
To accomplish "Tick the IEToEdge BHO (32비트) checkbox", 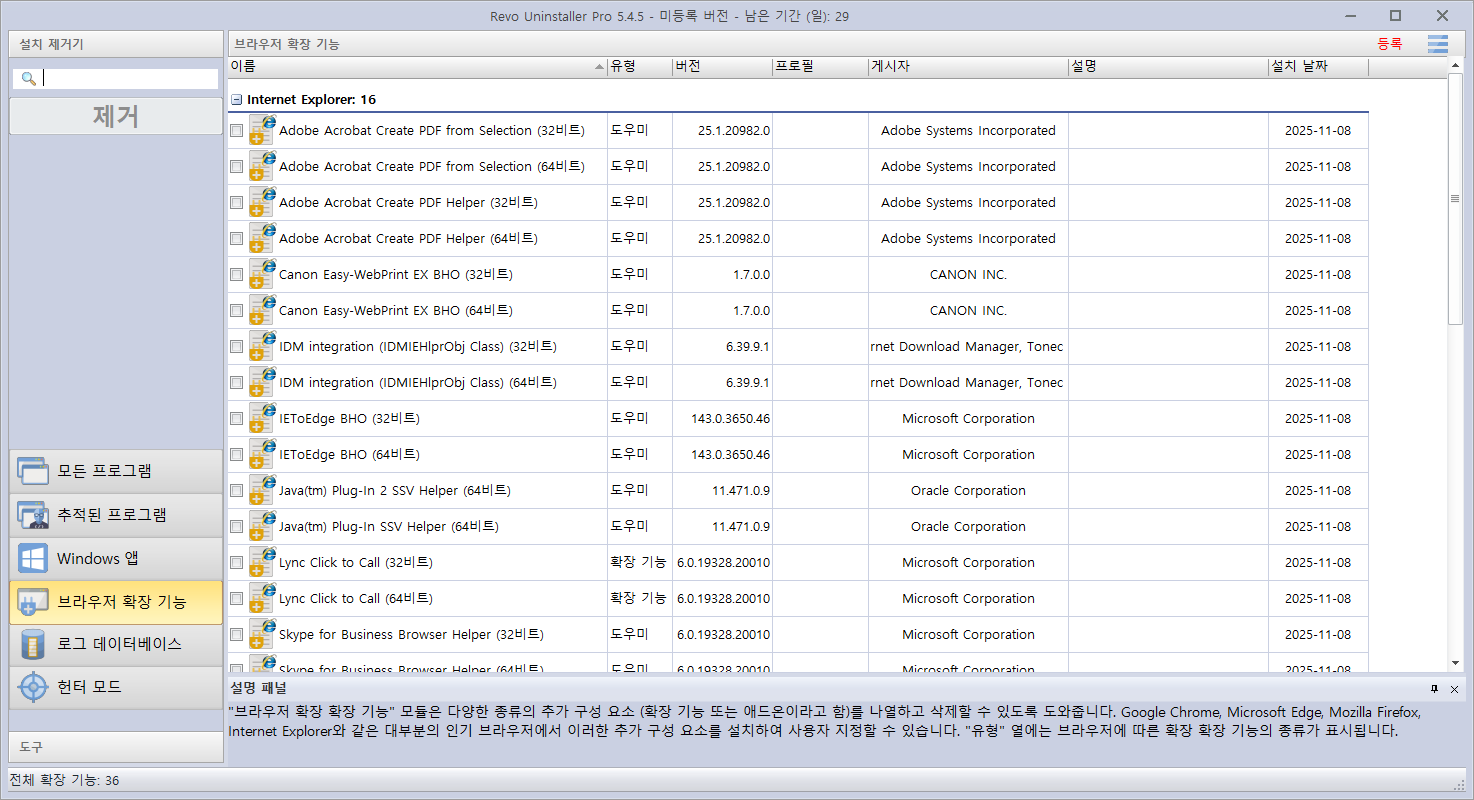I will click(x=236, y=419).
